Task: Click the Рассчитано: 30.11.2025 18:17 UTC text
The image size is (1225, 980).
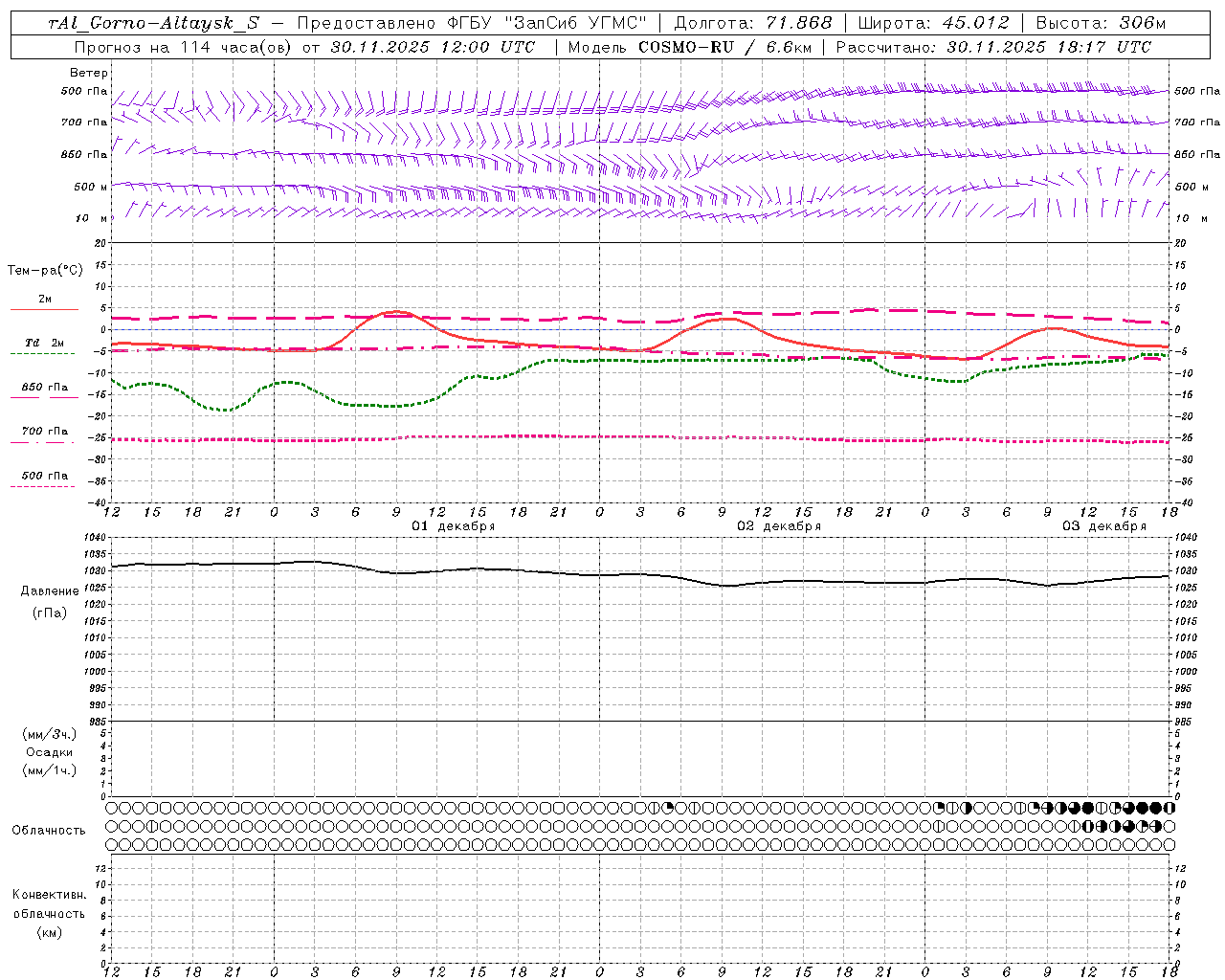Action: coord(993,47)
